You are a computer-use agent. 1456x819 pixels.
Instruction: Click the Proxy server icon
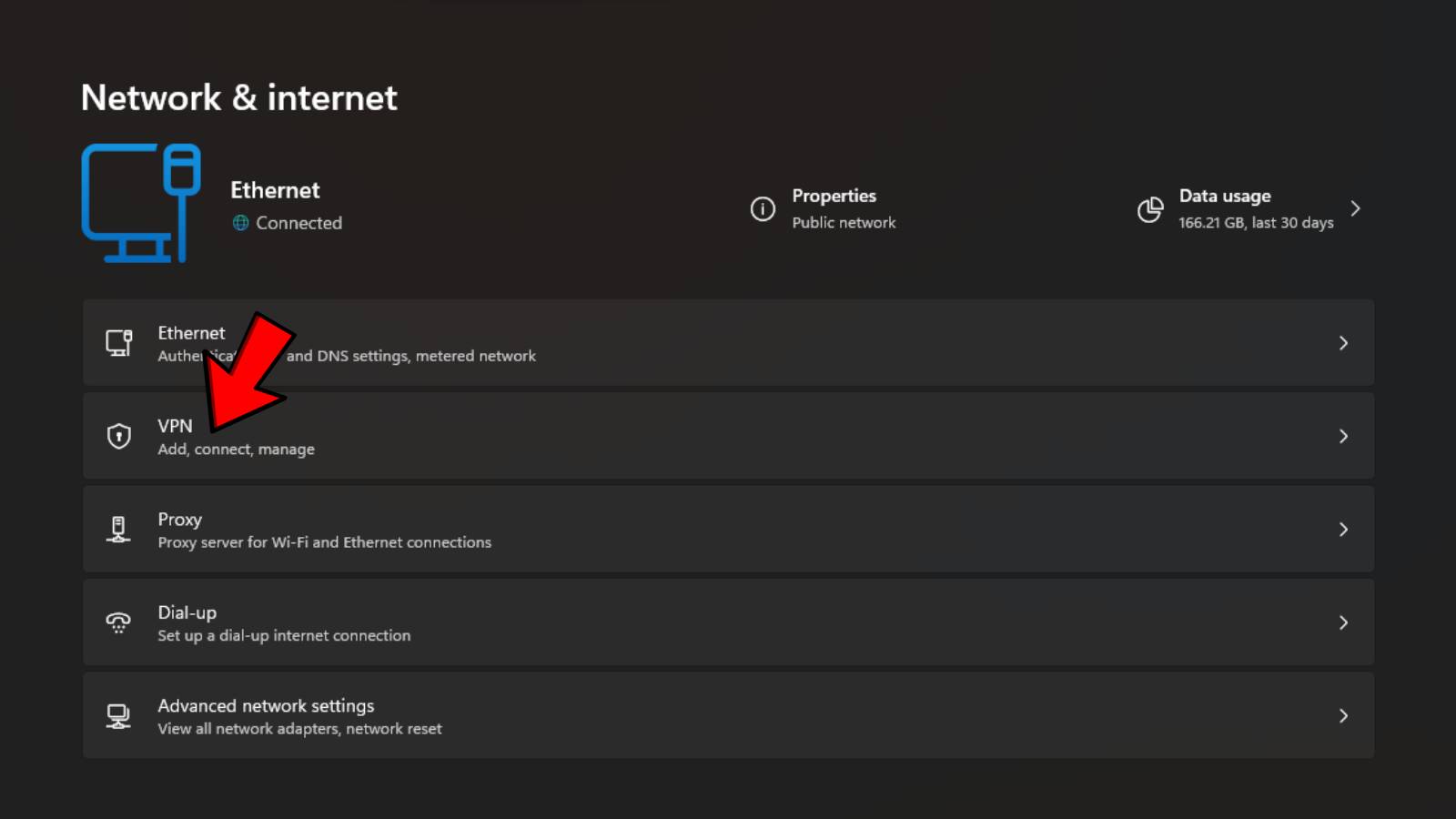pyautogui.click(x=119, y=529)
